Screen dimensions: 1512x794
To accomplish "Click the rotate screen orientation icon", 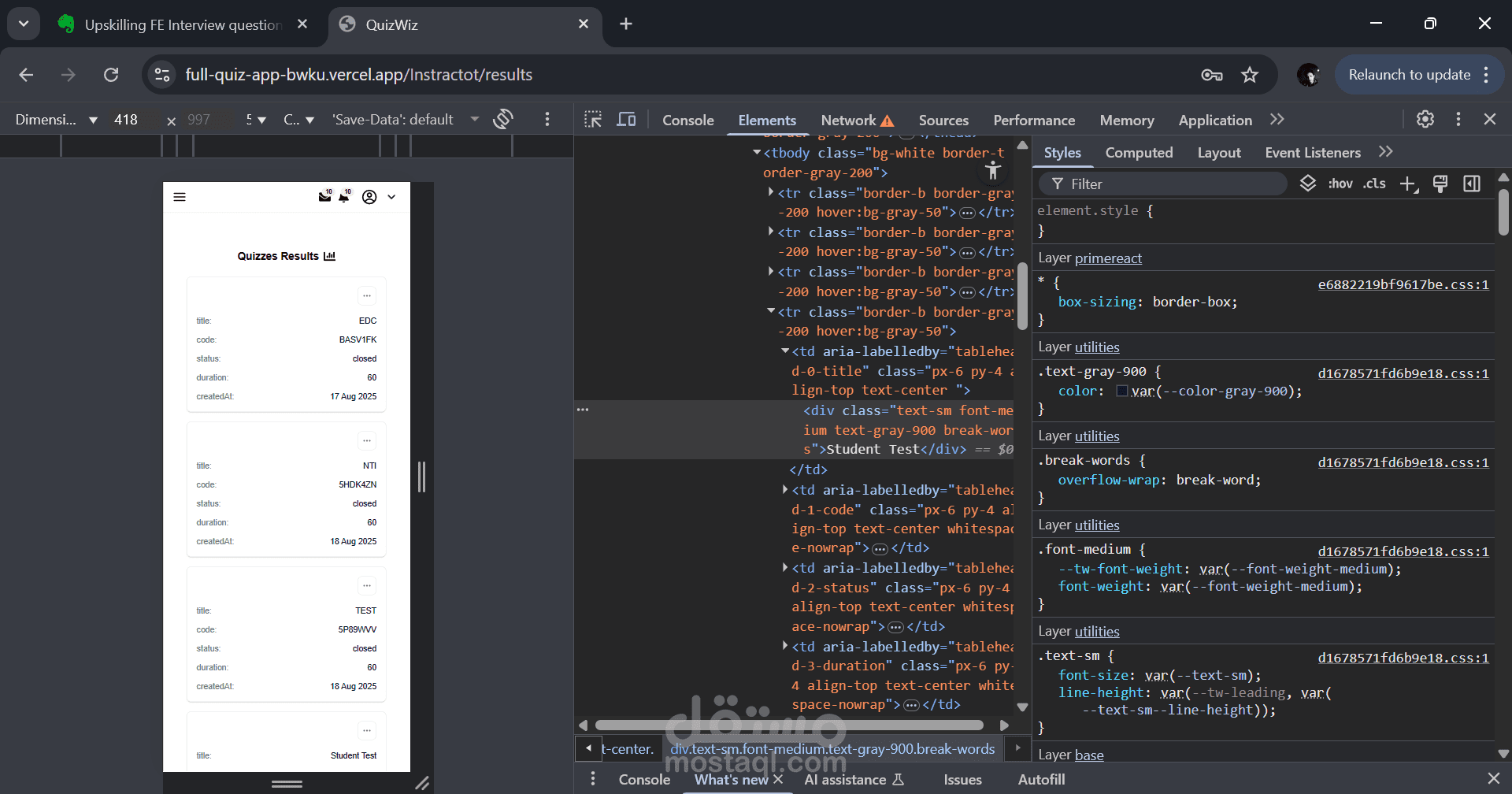I will pyautogui.click(x=503, y=119).
